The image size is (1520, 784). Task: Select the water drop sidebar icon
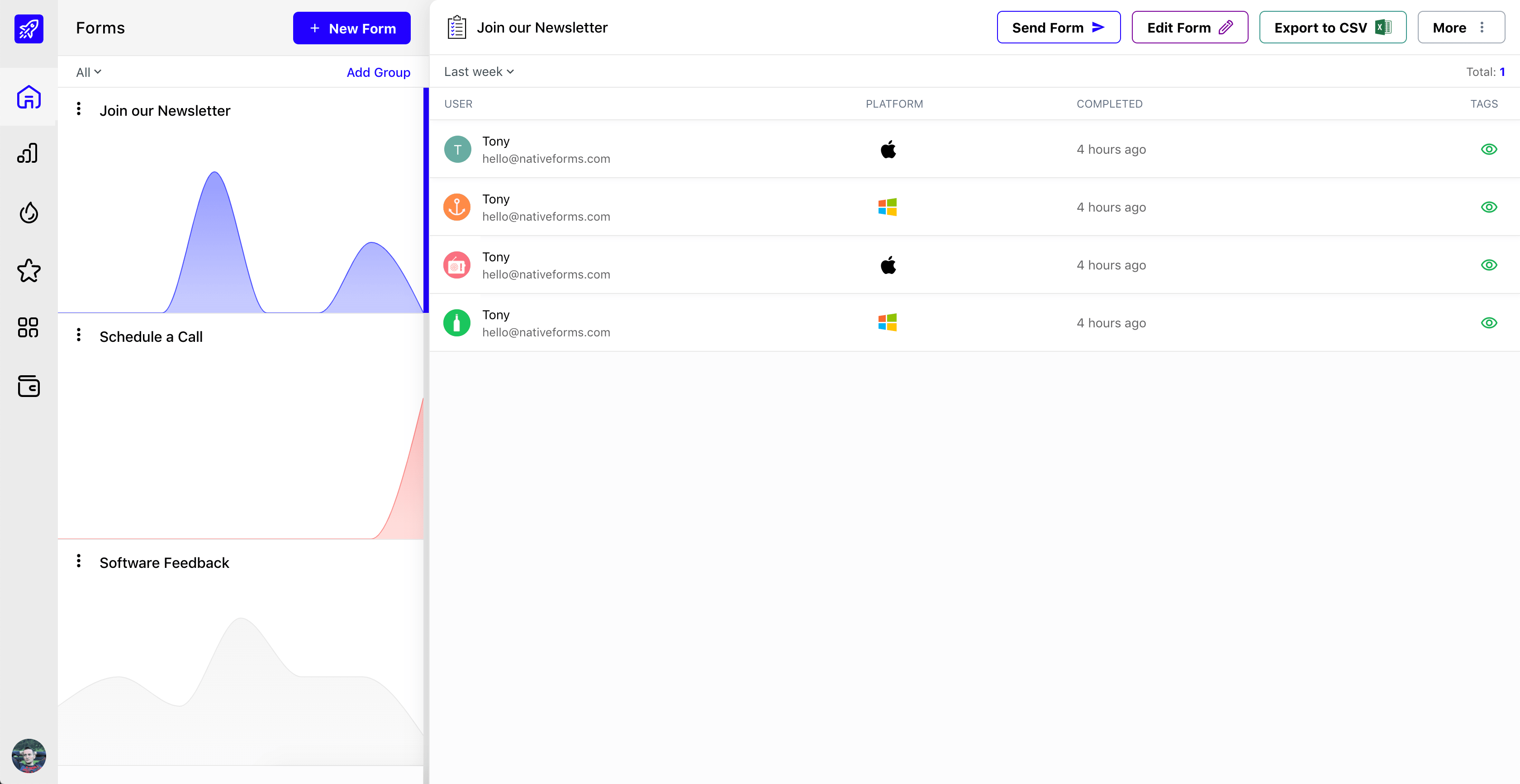tap(29, 213)
